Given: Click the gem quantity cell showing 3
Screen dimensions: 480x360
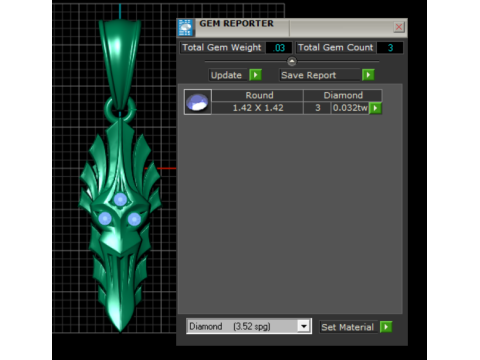Looking at the screenshot, I should point(317,108).
